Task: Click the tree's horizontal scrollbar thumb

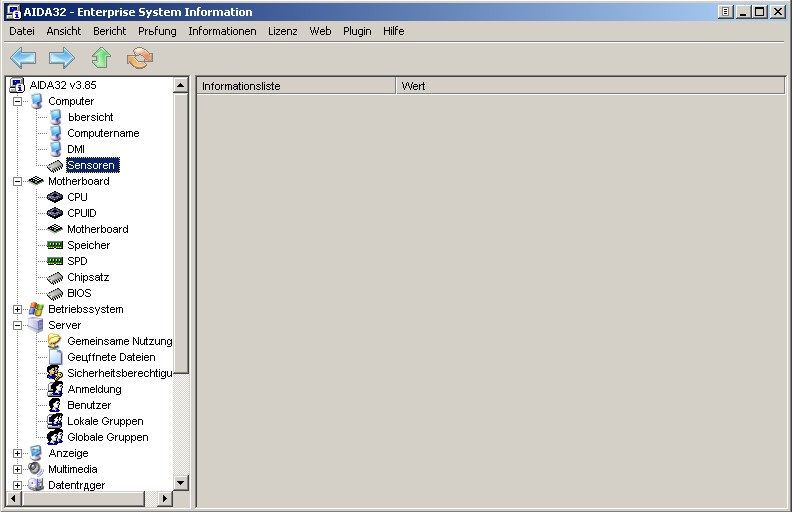Action: 83,498
